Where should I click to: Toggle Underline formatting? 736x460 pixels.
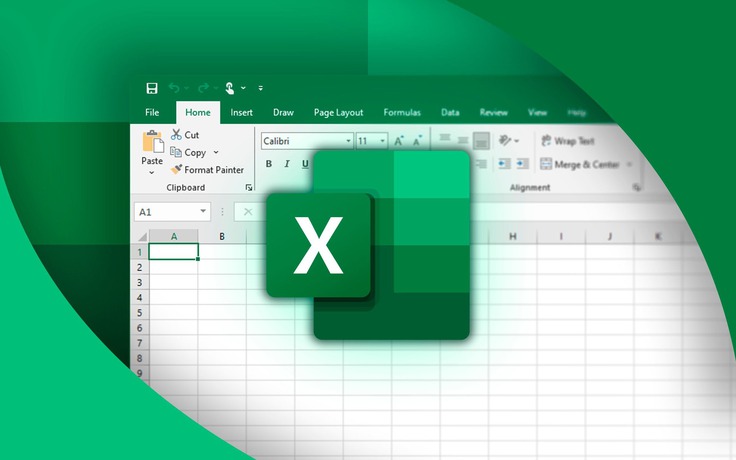pos(305,164)
